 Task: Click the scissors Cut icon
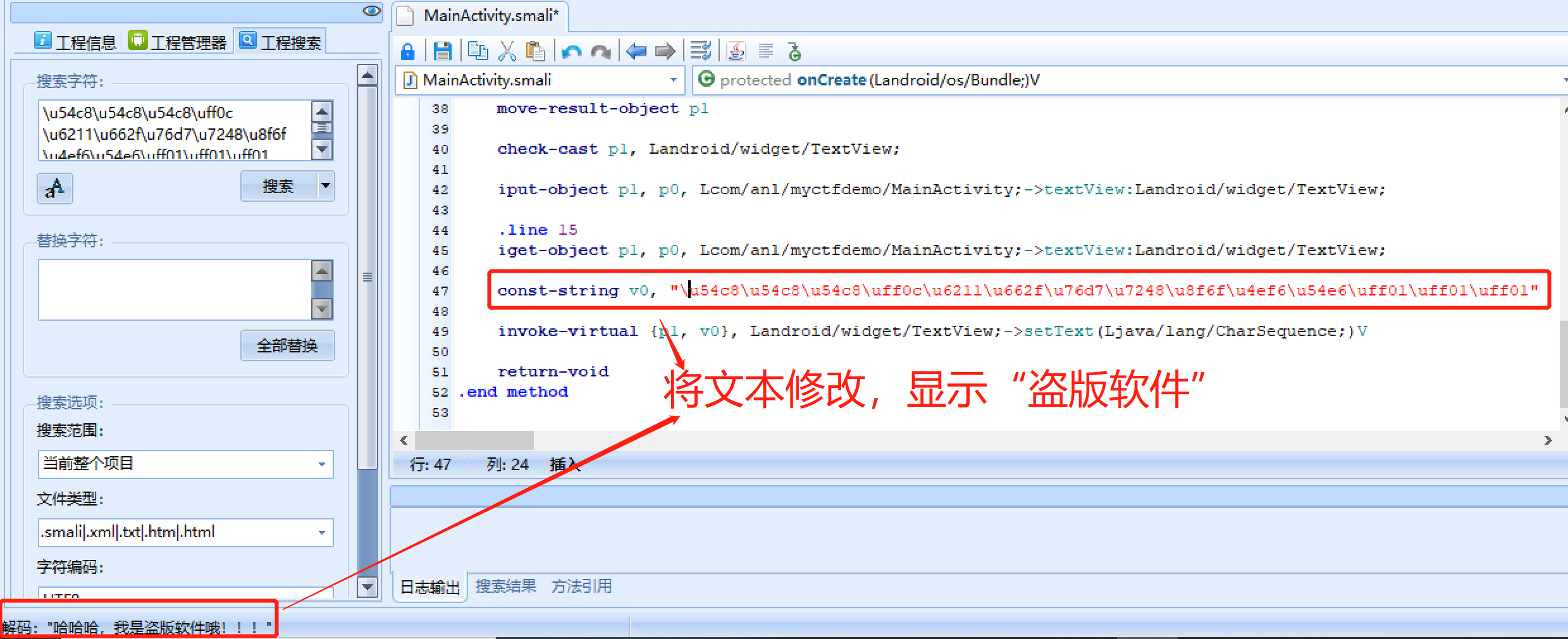(x=507, y=51)
